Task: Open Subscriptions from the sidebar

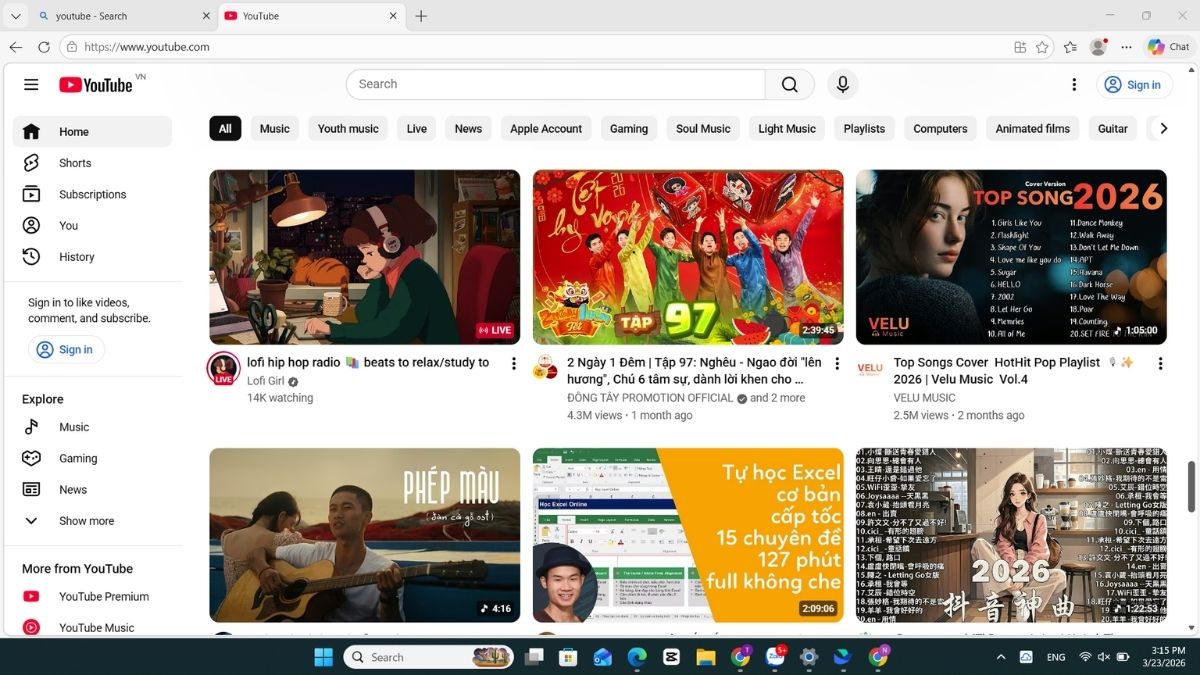Action: coord(94,193)
